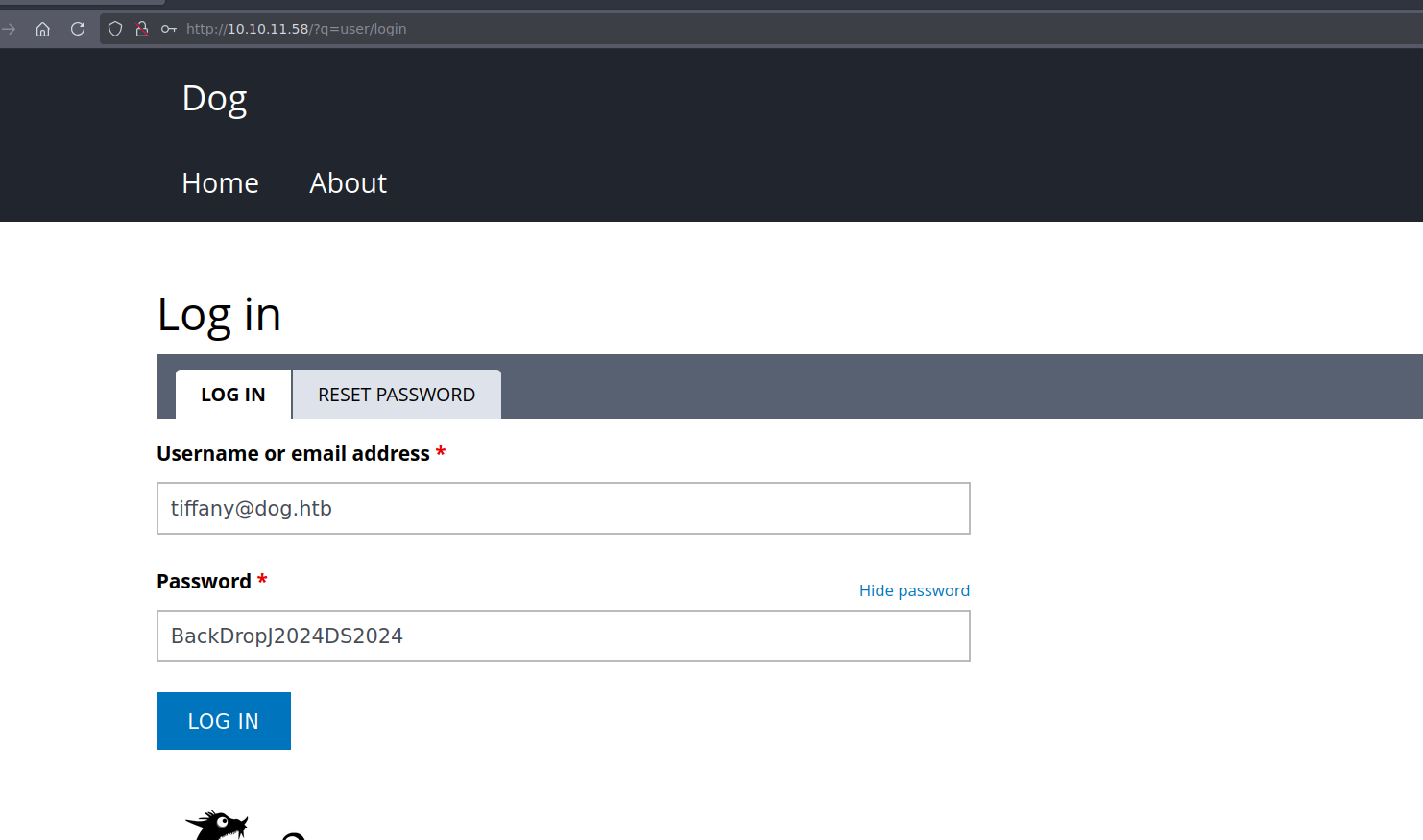Click the Password field label

point(204,582)
